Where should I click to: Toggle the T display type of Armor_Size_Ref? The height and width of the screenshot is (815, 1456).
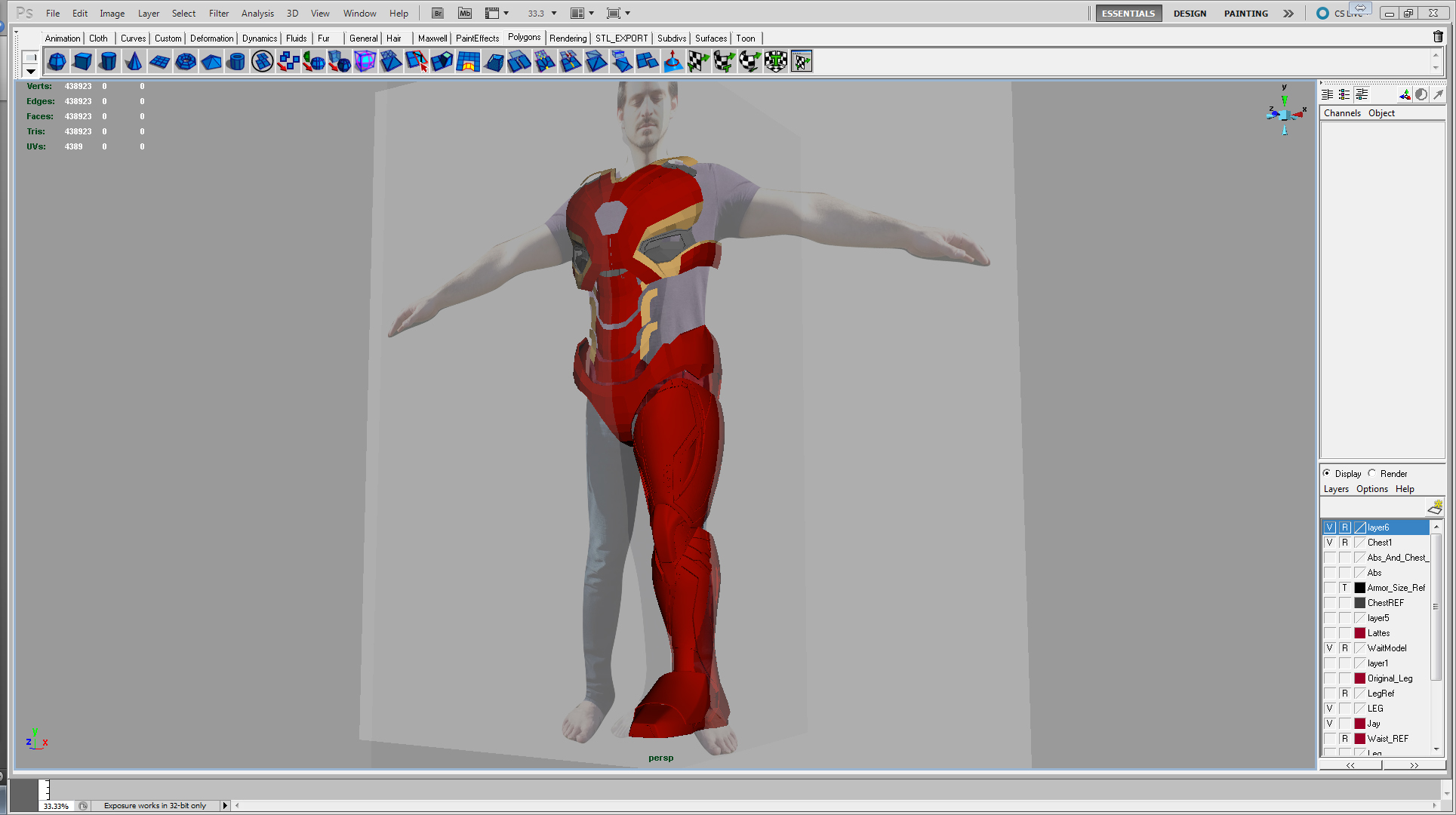click(1344, 588)
